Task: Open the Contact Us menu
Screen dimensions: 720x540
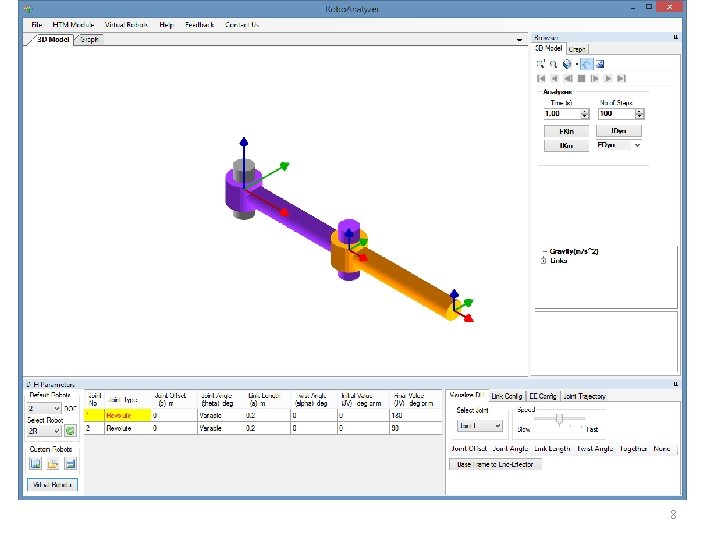Action: [x=242, y=25]
